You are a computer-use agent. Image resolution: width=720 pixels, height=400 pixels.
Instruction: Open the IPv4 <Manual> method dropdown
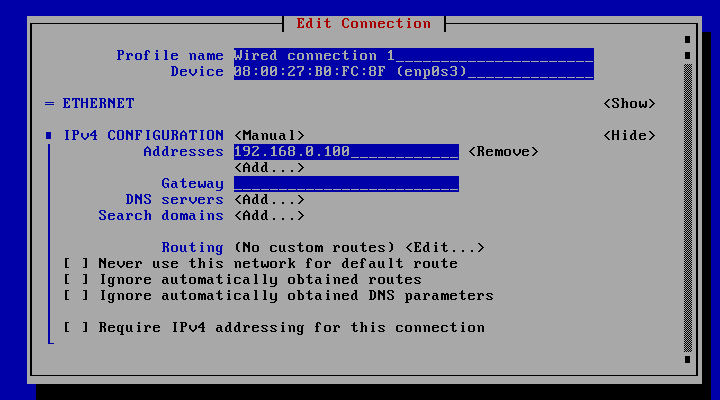269,135
